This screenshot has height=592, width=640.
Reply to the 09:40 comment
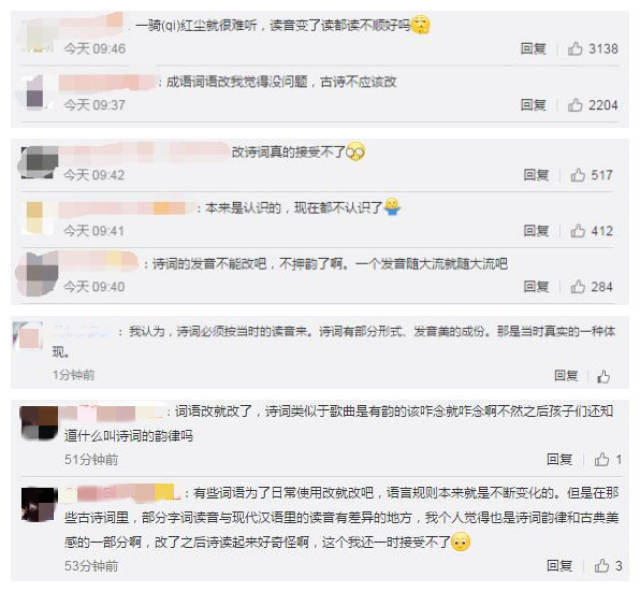click(536, 287)
